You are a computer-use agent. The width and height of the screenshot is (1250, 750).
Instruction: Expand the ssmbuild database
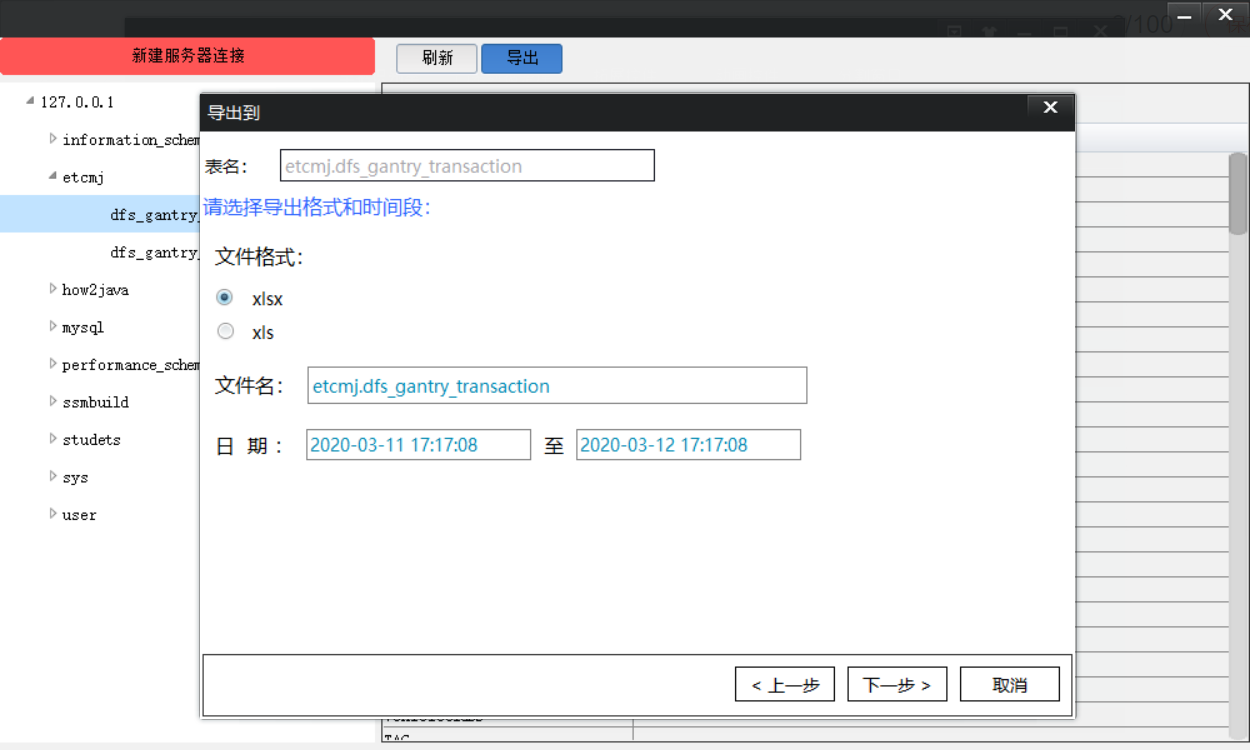pyautogui.click(x=53, y=402)
